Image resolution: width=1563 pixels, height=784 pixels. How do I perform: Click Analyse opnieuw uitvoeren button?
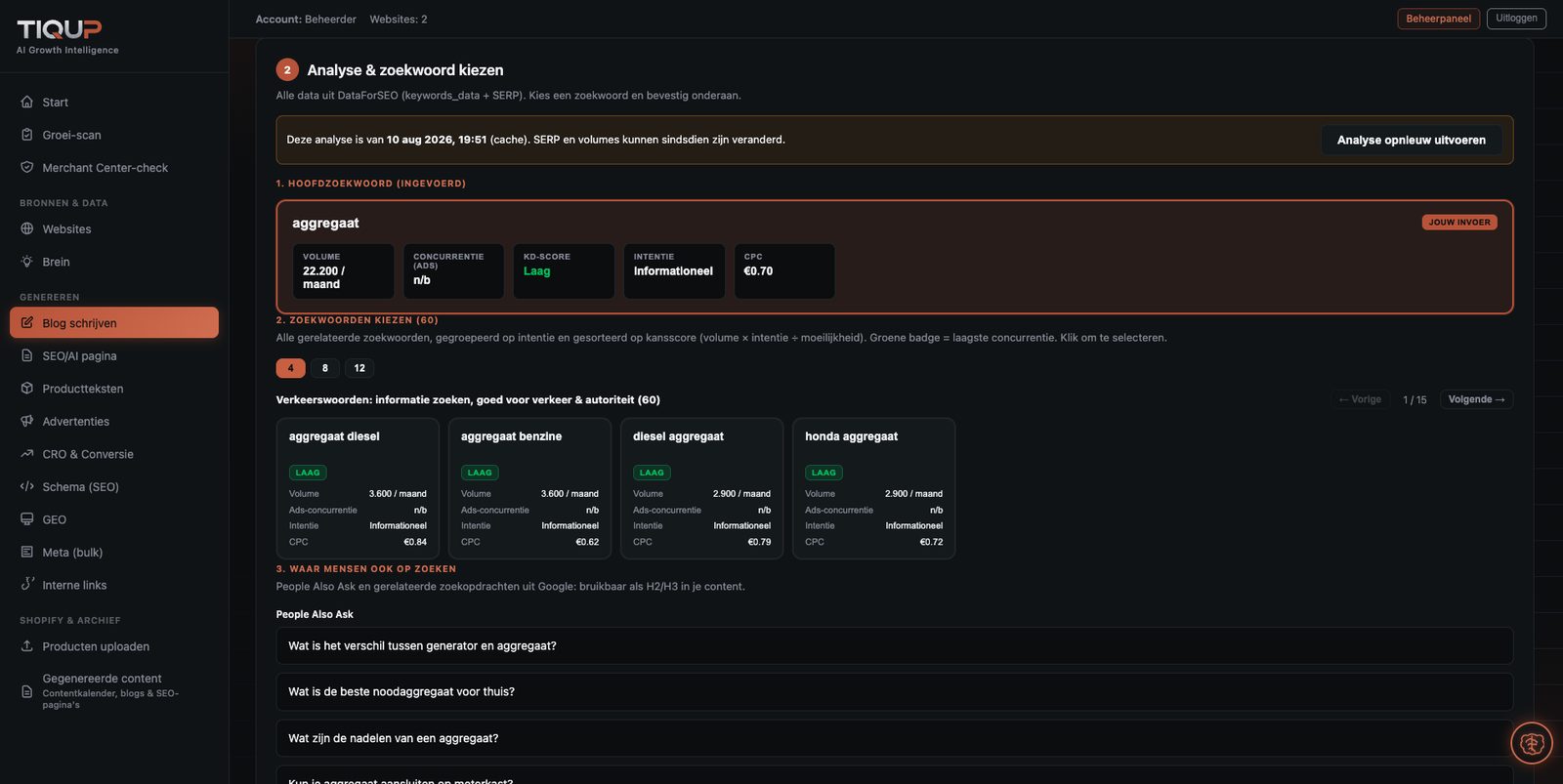pyautogui.click(x=1412, y=140)
